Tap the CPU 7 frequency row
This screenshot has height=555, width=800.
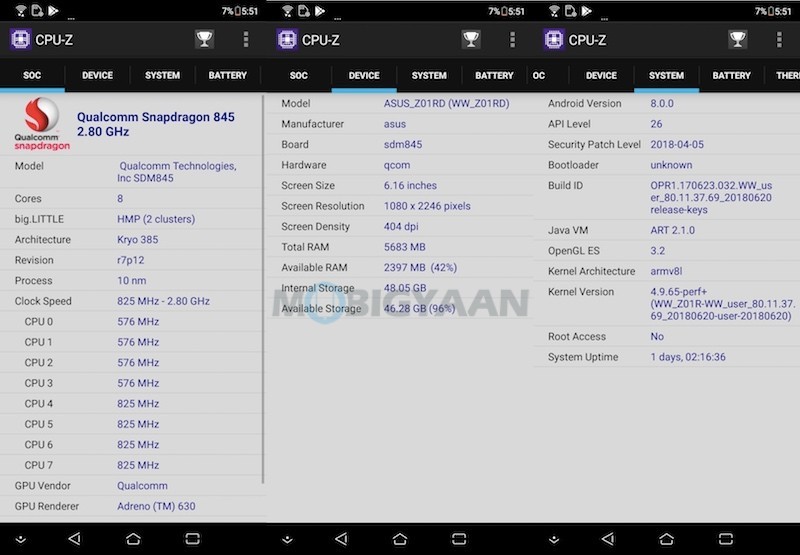[132, 465]
